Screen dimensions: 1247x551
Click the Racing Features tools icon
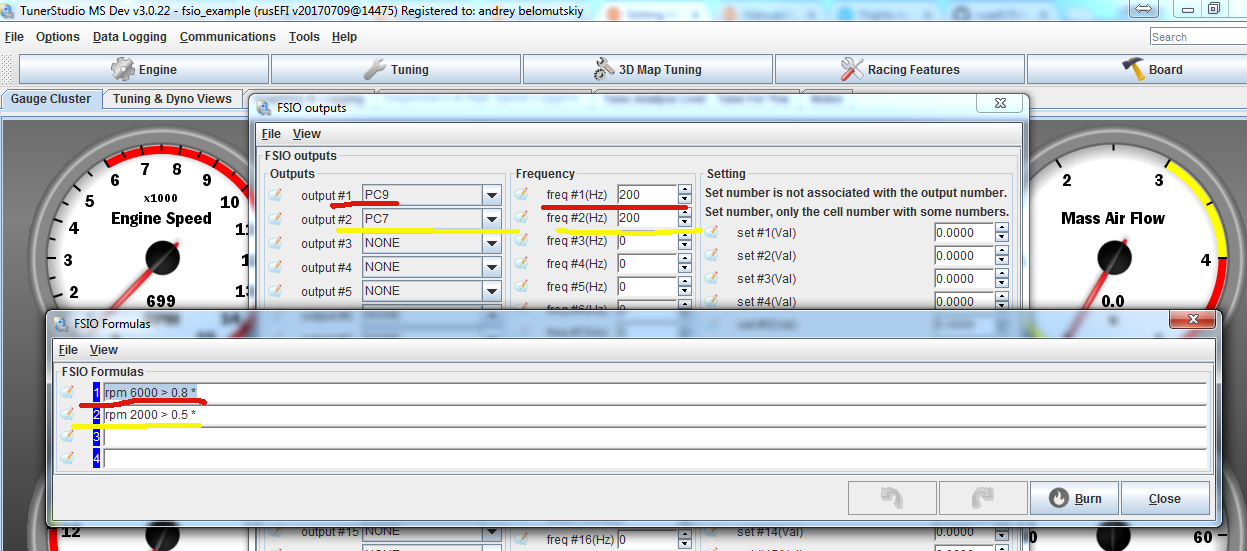click(x=852, y=69)
